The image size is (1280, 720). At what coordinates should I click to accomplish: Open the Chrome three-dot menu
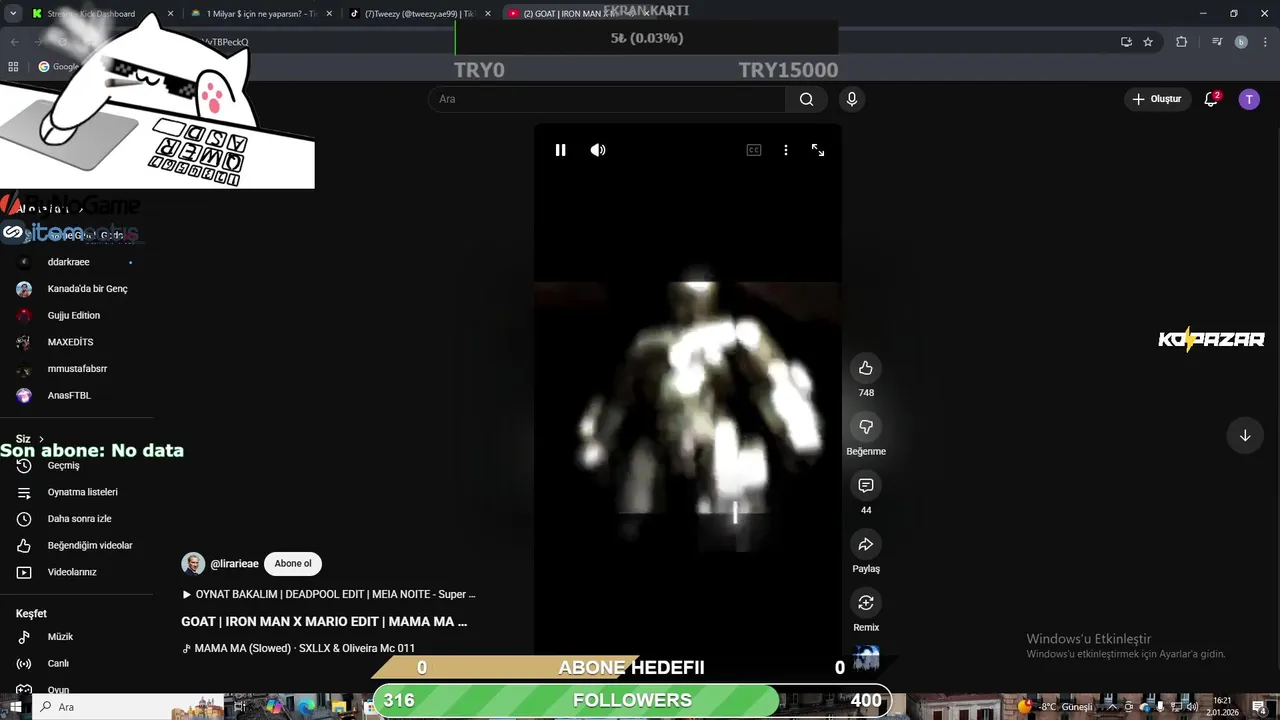click(1264, 42)
